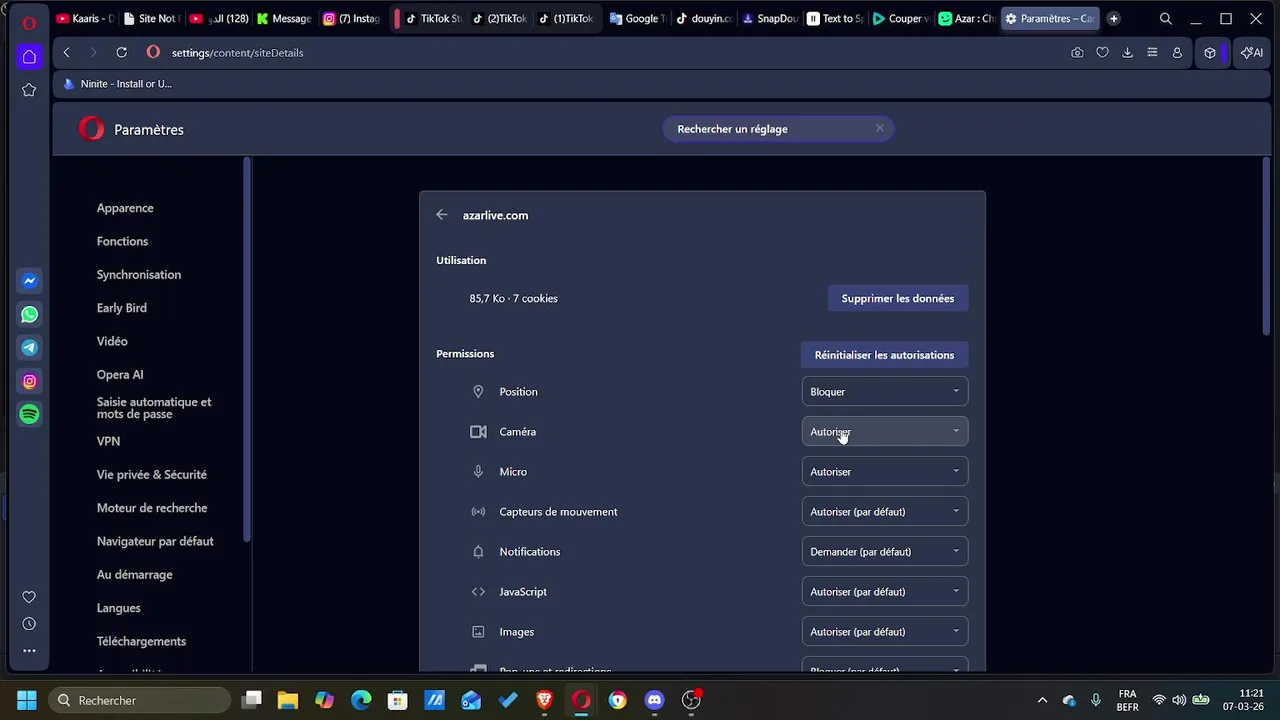Switch to the Azar tab
The width and height of the screenshot is (1280, 720).
click(967, 18)
